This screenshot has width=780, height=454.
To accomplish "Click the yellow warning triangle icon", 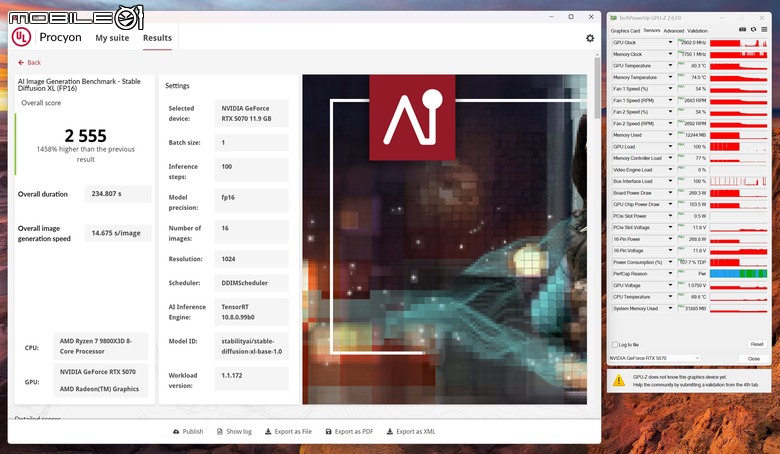I will (x=618, y=381).
